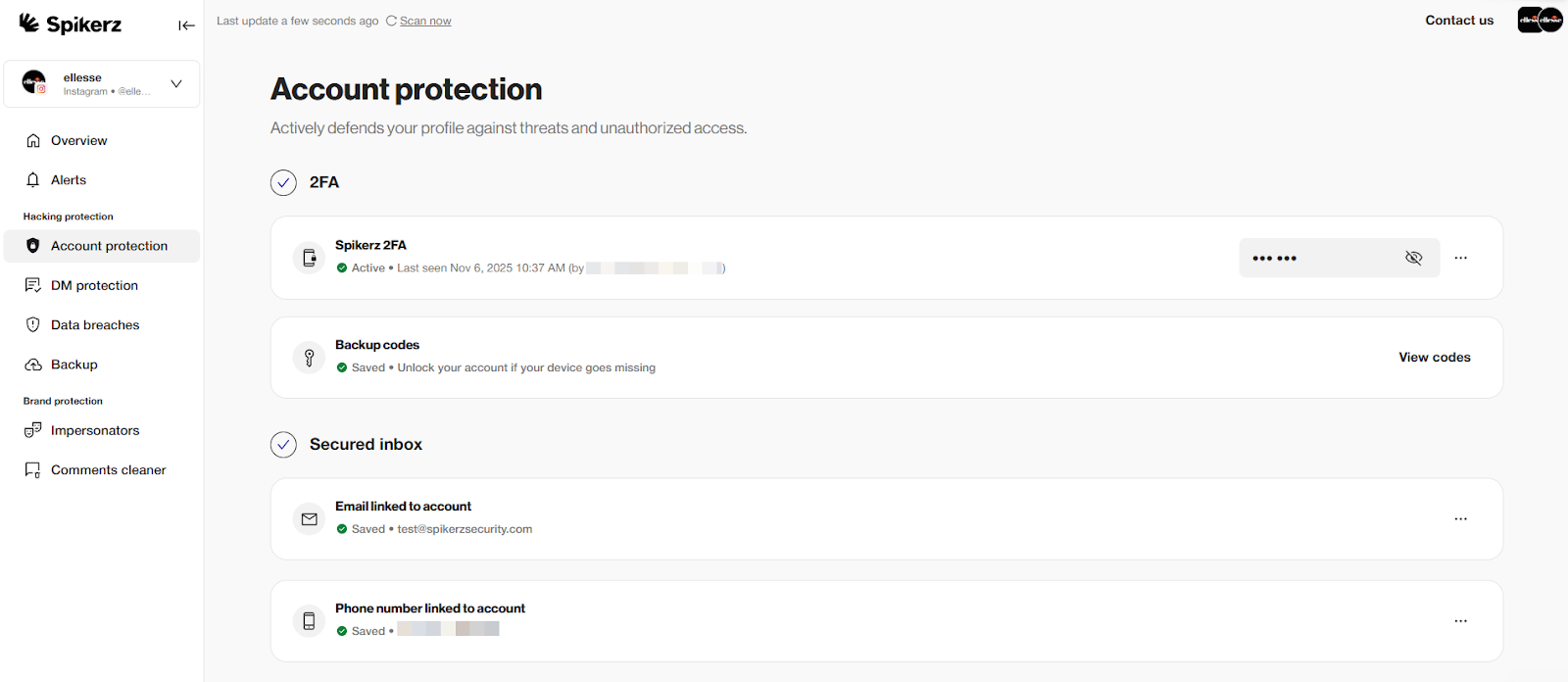Open the Phone number options menu
Image resolution: width=1568 pixels, height=682 pixels.
pyautogui.click(x=1461, y=620)
